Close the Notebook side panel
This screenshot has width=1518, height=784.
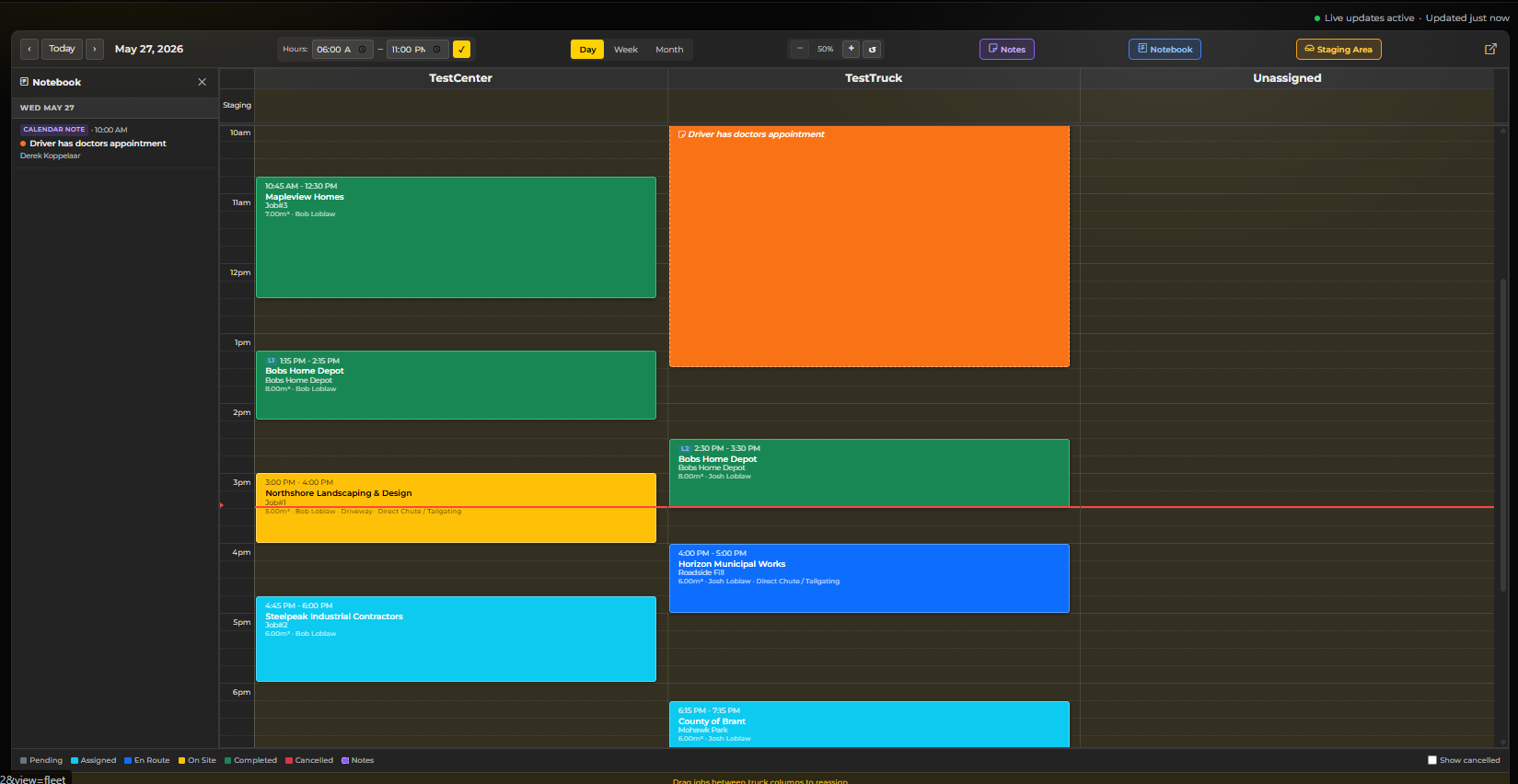pyautogui.click(x=203, y=82)
